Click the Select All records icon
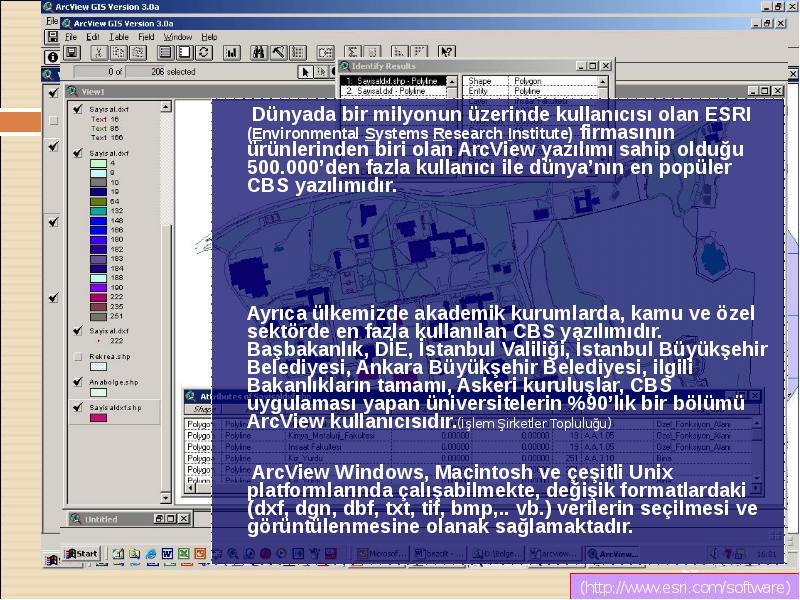This screenshot has width=800, height=600. click(165, 52)
